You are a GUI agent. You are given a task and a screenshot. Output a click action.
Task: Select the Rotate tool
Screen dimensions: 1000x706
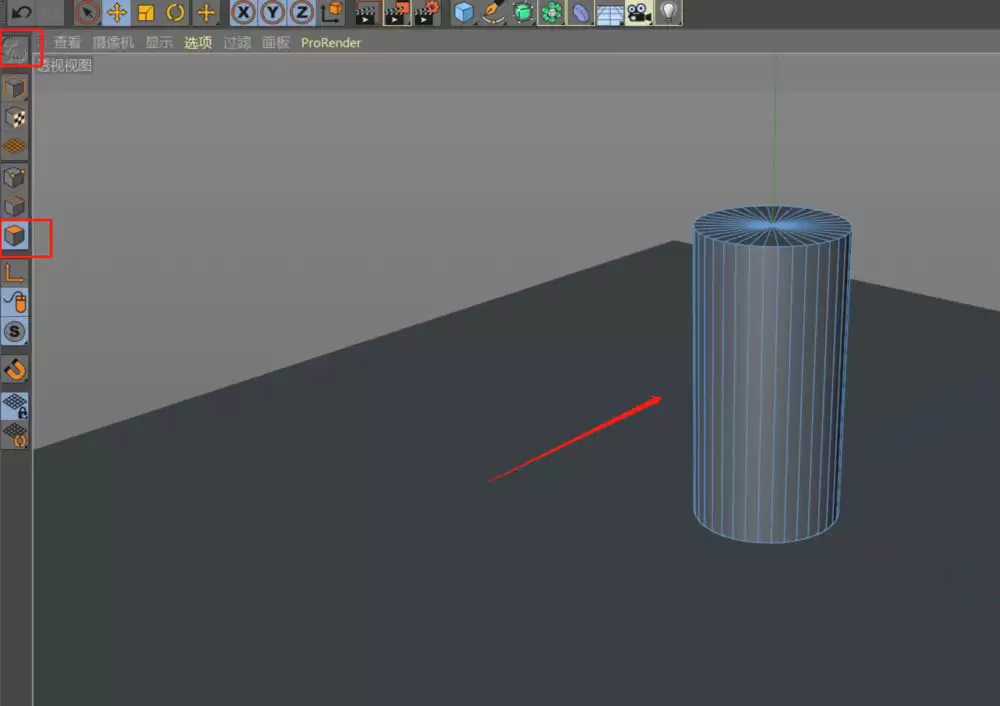point(174,13)
